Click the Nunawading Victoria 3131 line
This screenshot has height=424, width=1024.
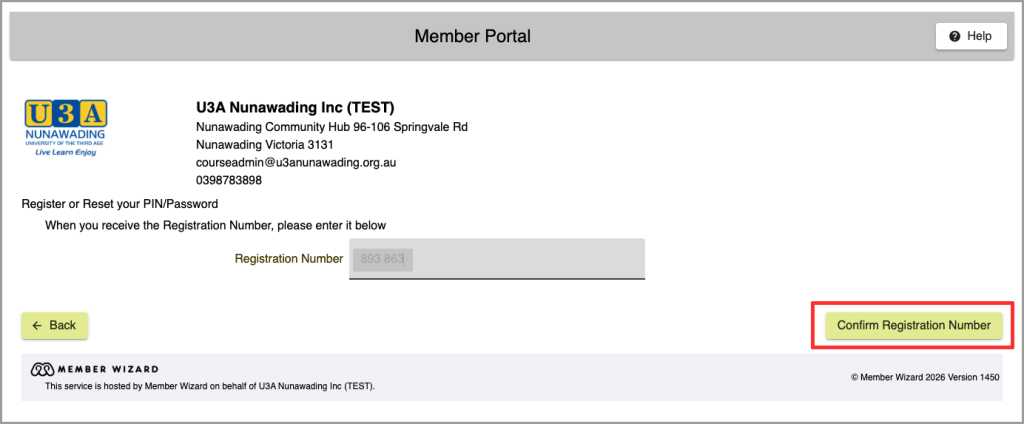click(x=264, y=144)
